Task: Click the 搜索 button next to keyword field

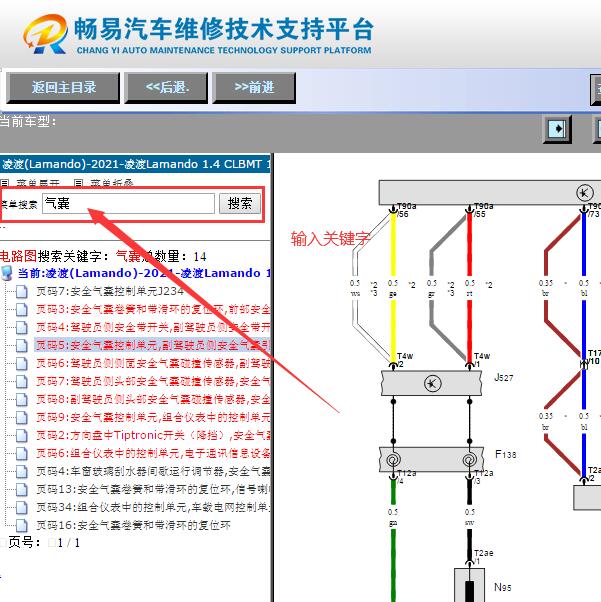Action: click(240, 203)
